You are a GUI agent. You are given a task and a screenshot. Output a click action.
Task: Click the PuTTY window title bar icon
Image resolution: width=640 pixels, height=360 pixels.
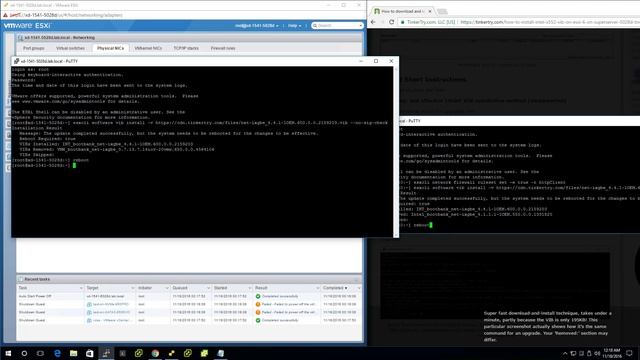pyautogui.click(x=16, y=61)
